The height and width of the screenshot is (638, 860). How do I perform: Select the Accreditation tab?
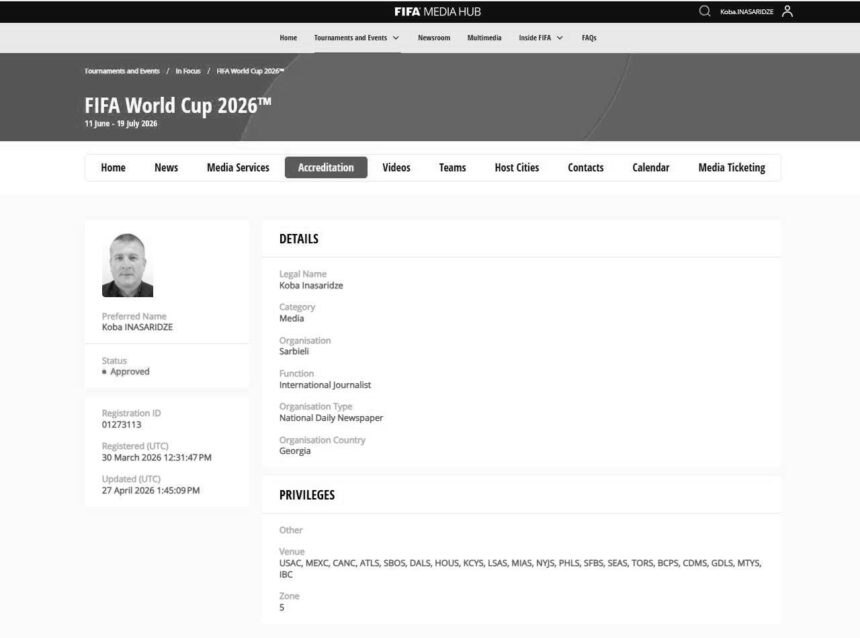coord(326,167)
